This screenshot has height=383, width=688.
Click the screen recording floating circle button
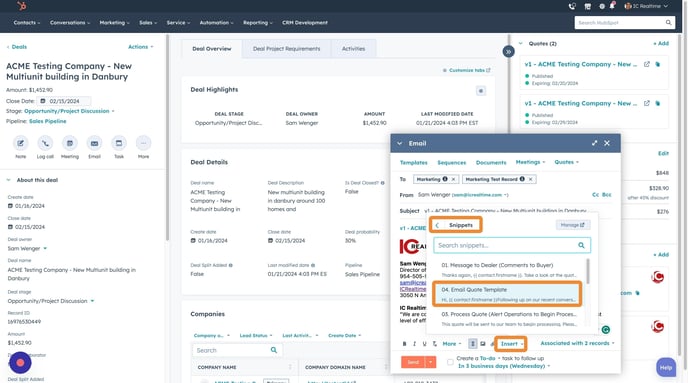pos(20,362)
